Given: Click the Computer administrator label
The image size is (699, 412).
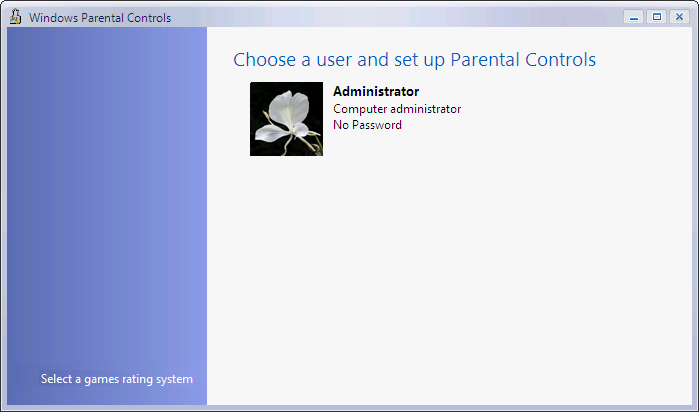Looking at the screenshot, I should (396, 109).
